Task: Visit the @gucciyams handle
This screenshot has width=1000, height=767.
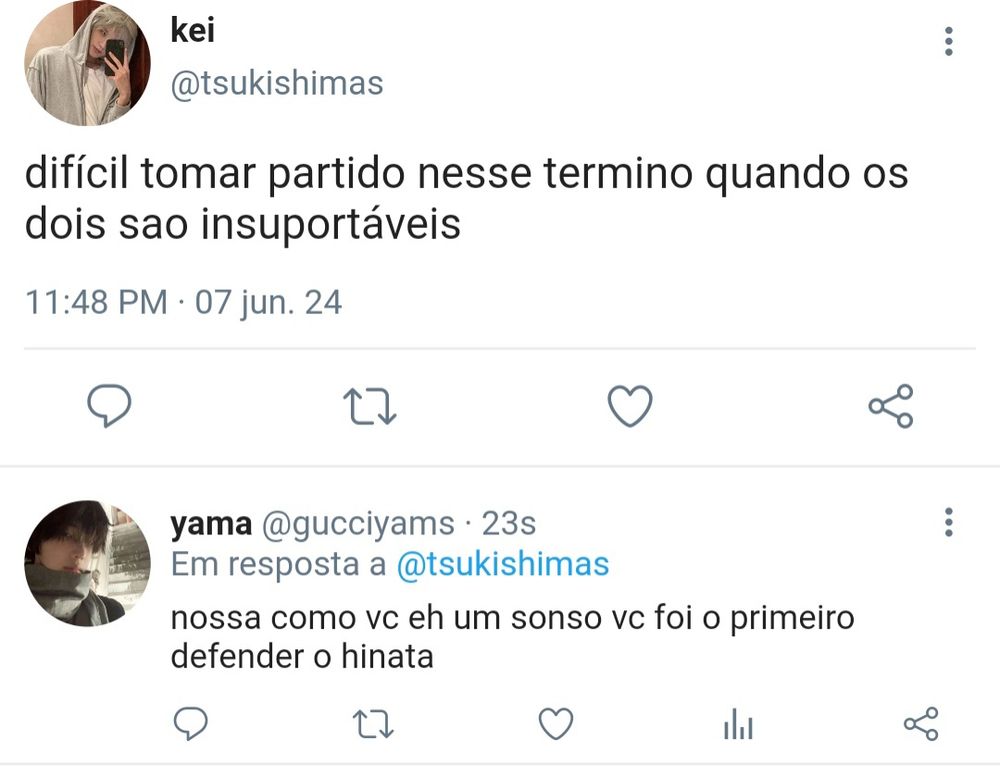Action: click(x=357, y=524)
